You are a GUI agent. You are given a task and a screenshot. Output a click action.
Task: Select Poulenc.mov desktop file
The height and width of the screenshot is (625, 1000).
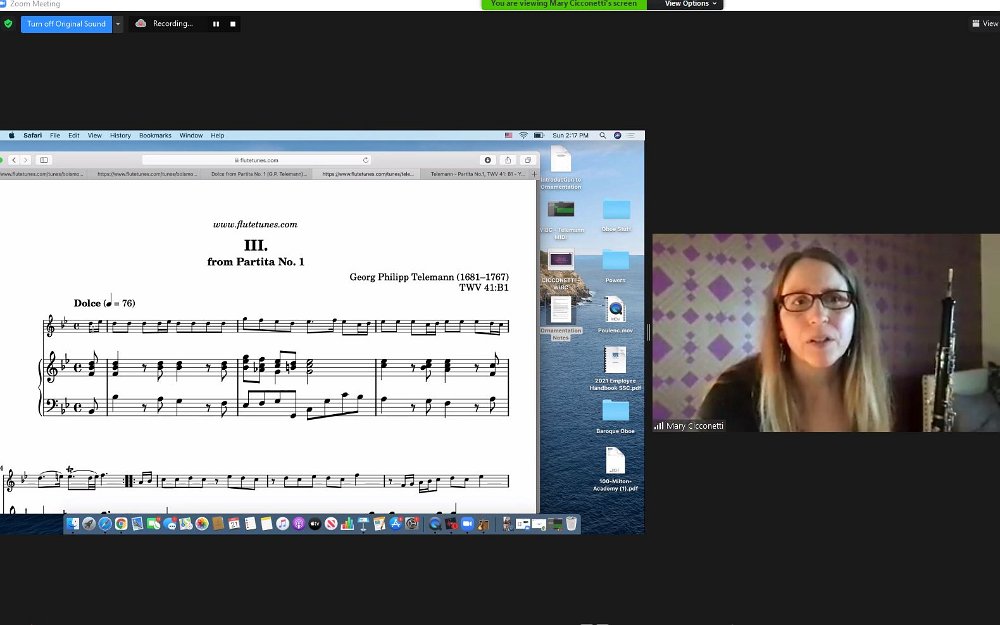click(x=615, y=315)
